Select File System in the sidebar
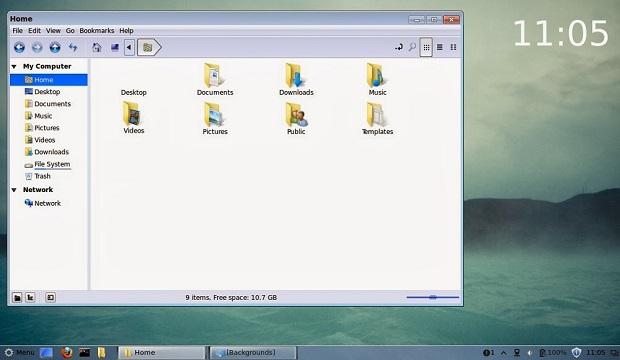The image size is (620, 360). 49,164
